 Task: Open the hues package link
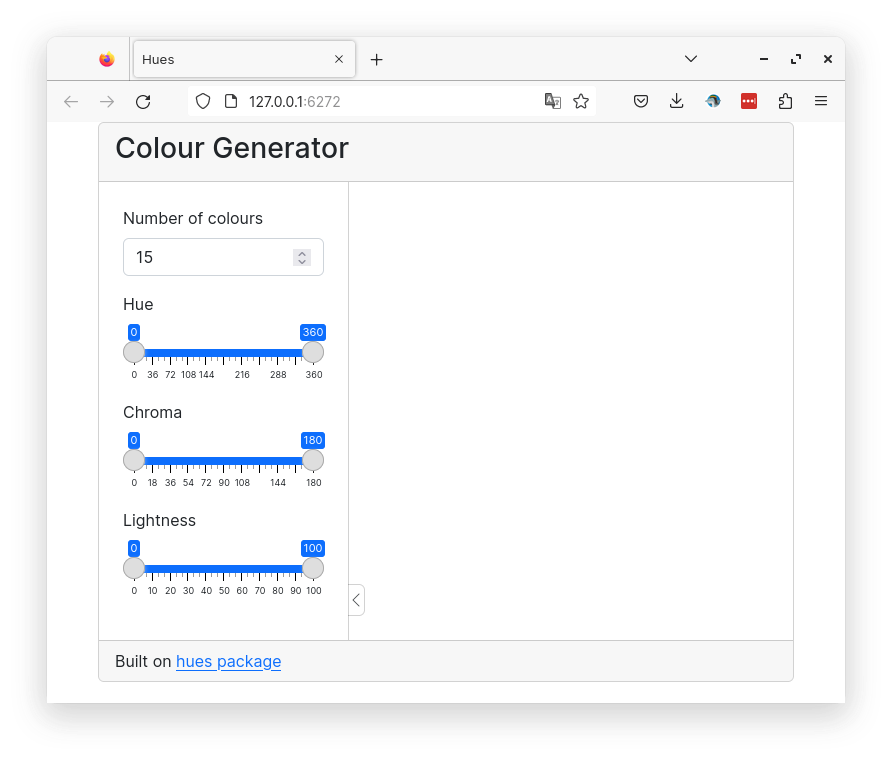(x=229, y=661)
